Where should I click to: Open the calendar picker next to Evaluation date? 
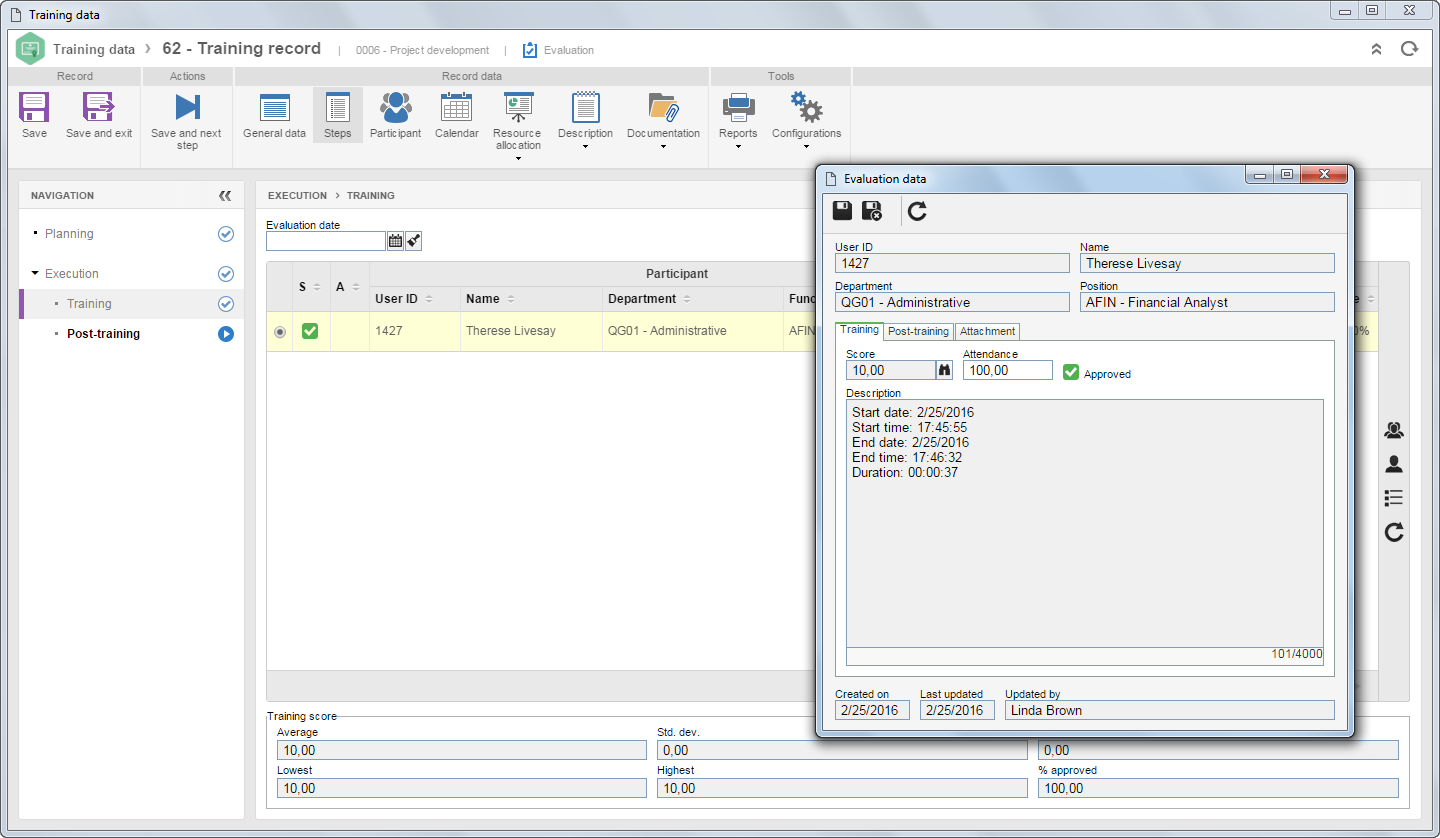(395, 241)
